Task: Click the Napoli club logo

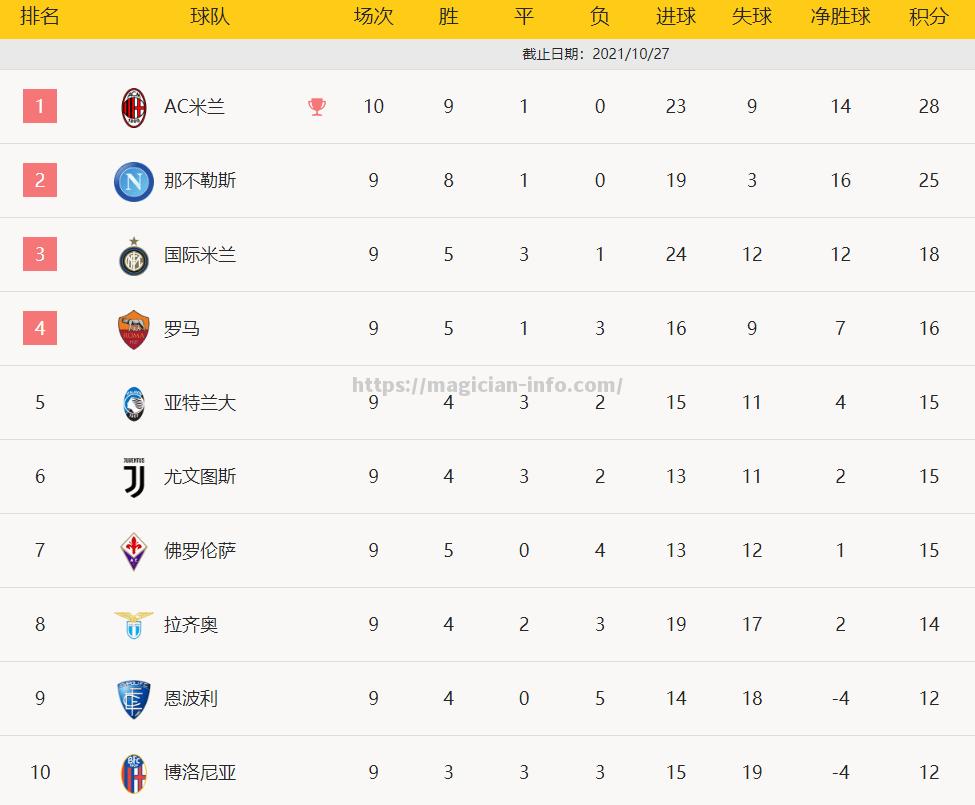Action: [x=134, y=182]
